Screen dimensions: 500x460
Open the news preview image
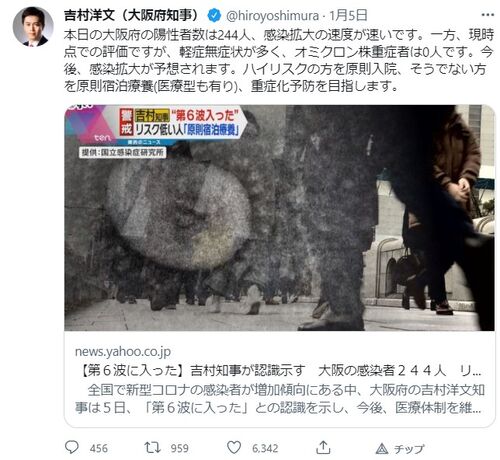click(x=279, y=218)
